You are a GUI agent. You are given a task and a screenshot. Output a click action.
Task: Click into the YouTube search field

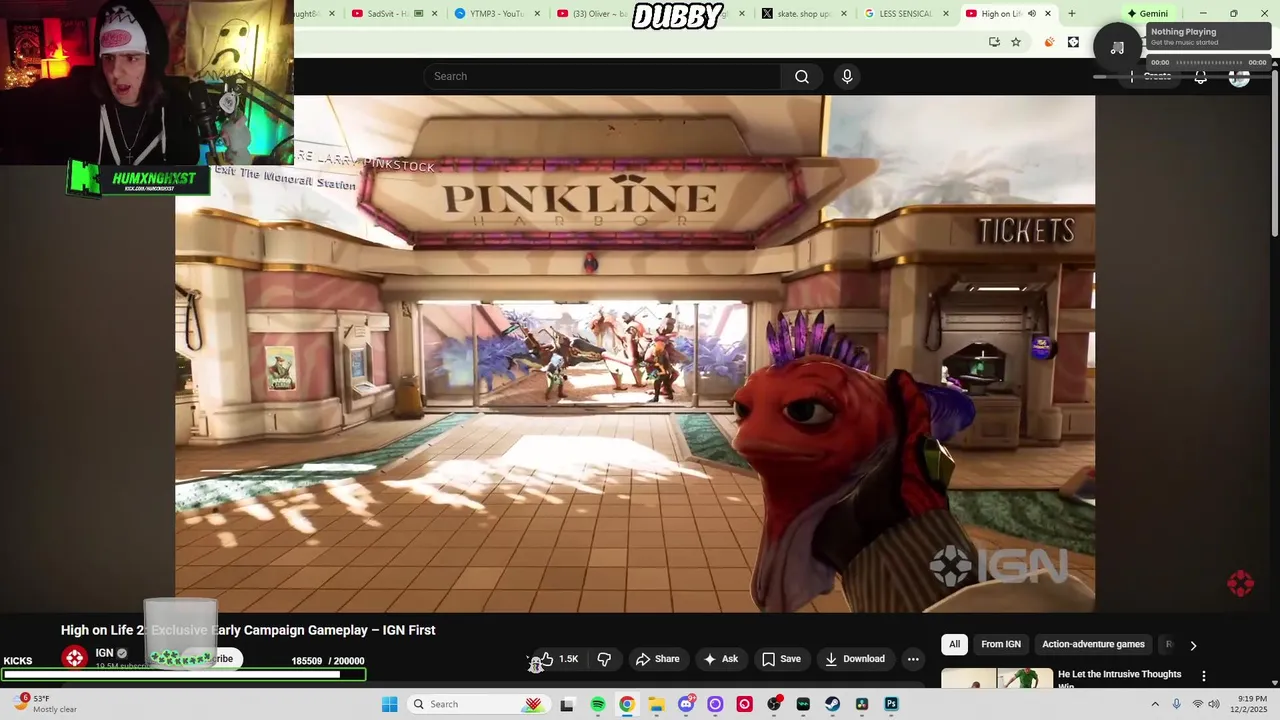click(x=603, y=77)
